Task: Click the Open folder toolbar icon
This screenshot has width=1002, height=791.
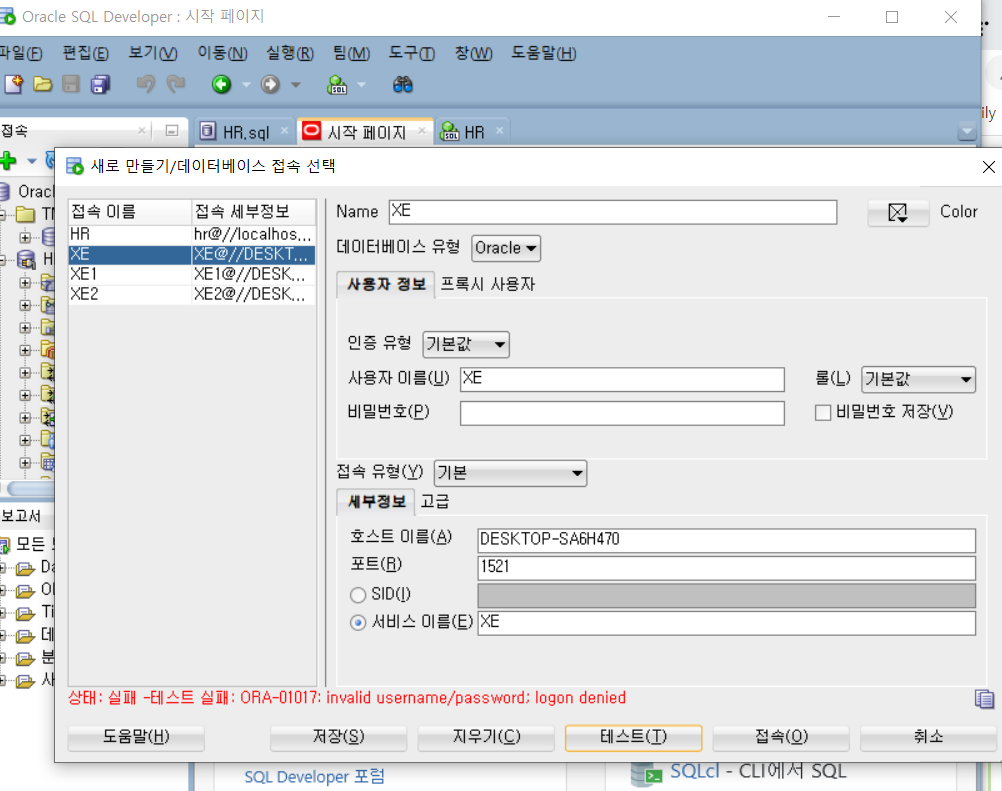Action: [42, 84]
